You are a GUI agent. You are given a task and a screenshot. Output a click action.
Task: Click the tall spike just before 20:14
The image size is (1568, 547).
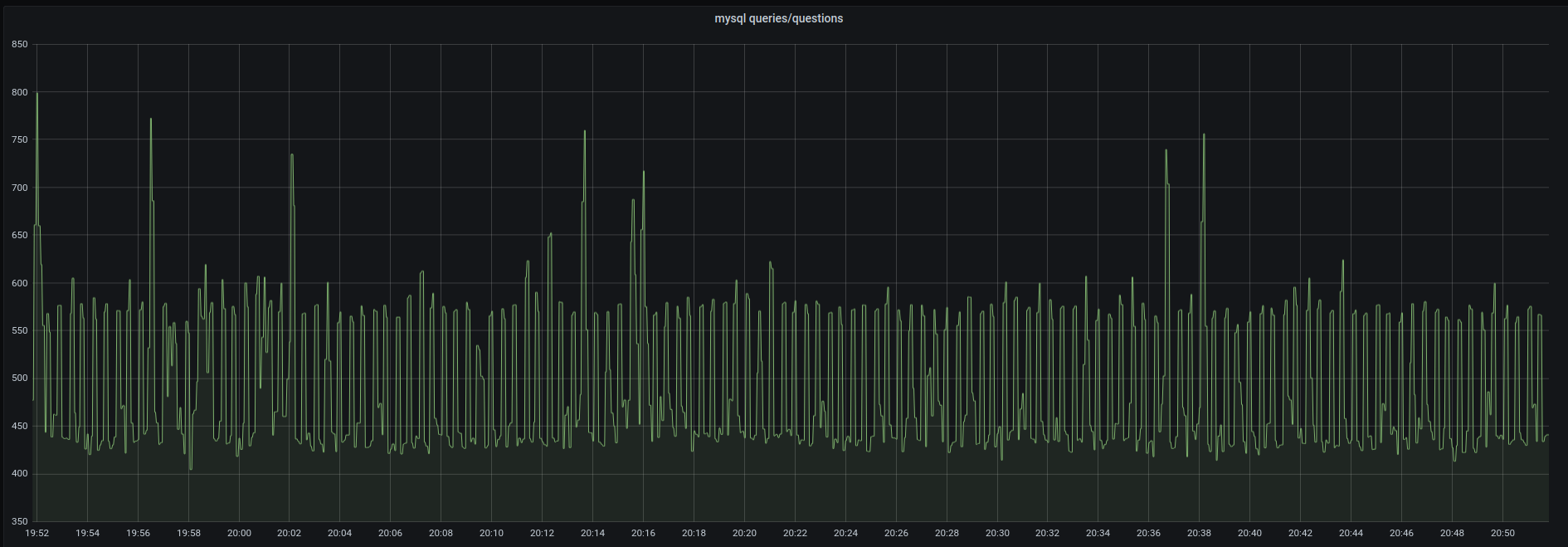click(585, 132)
